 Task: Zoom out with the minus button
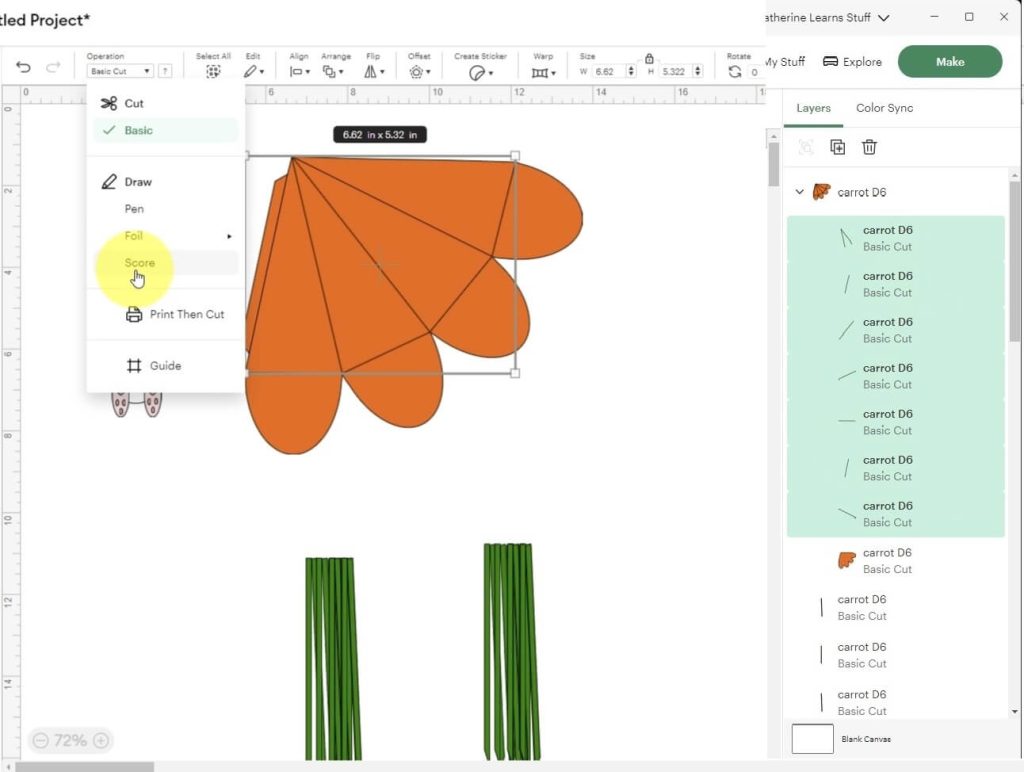pyautogui.click(x=40, y=740)
